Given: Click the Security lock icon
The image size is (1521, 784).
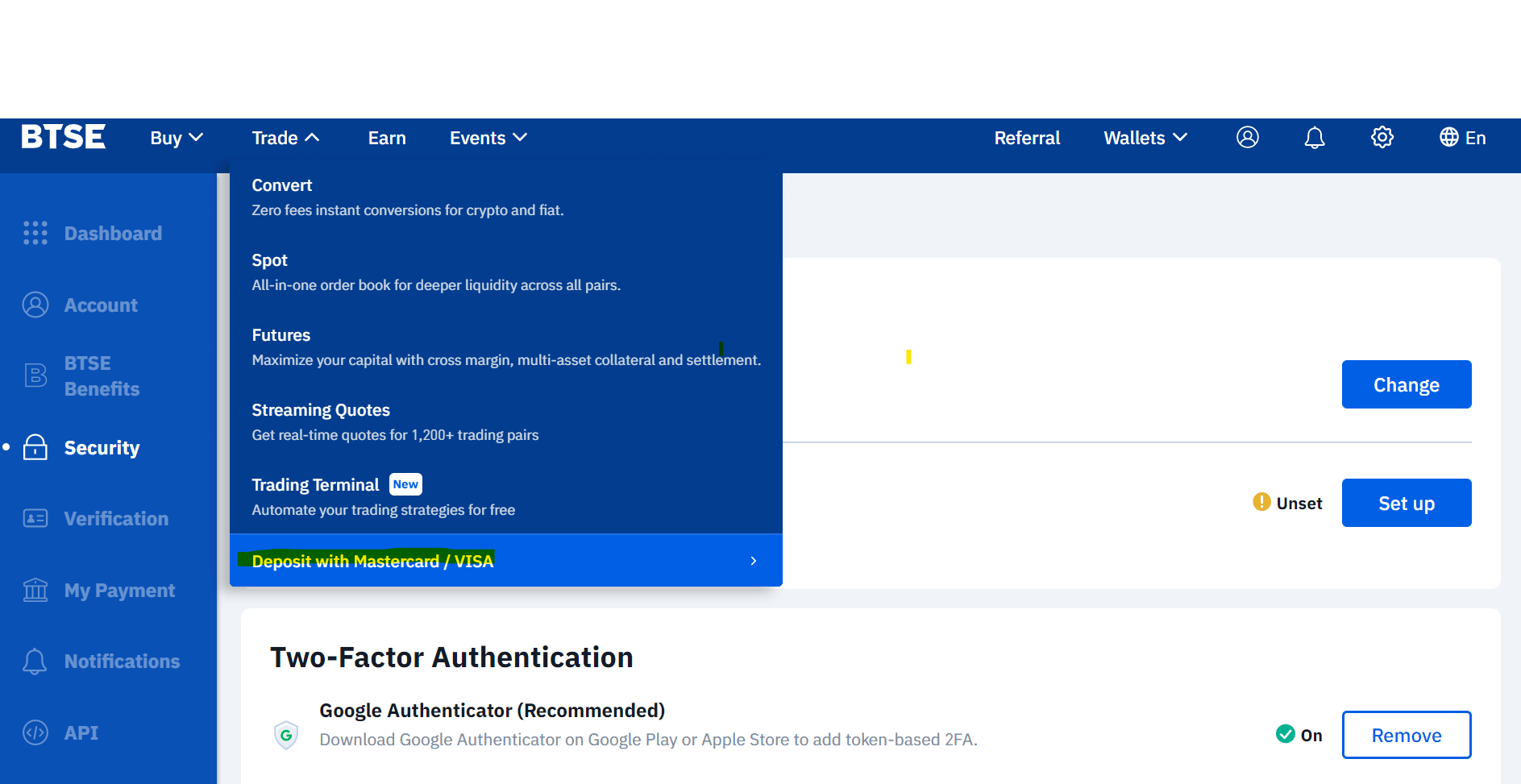Looking at the screenshot, I should tap(35, 447).
